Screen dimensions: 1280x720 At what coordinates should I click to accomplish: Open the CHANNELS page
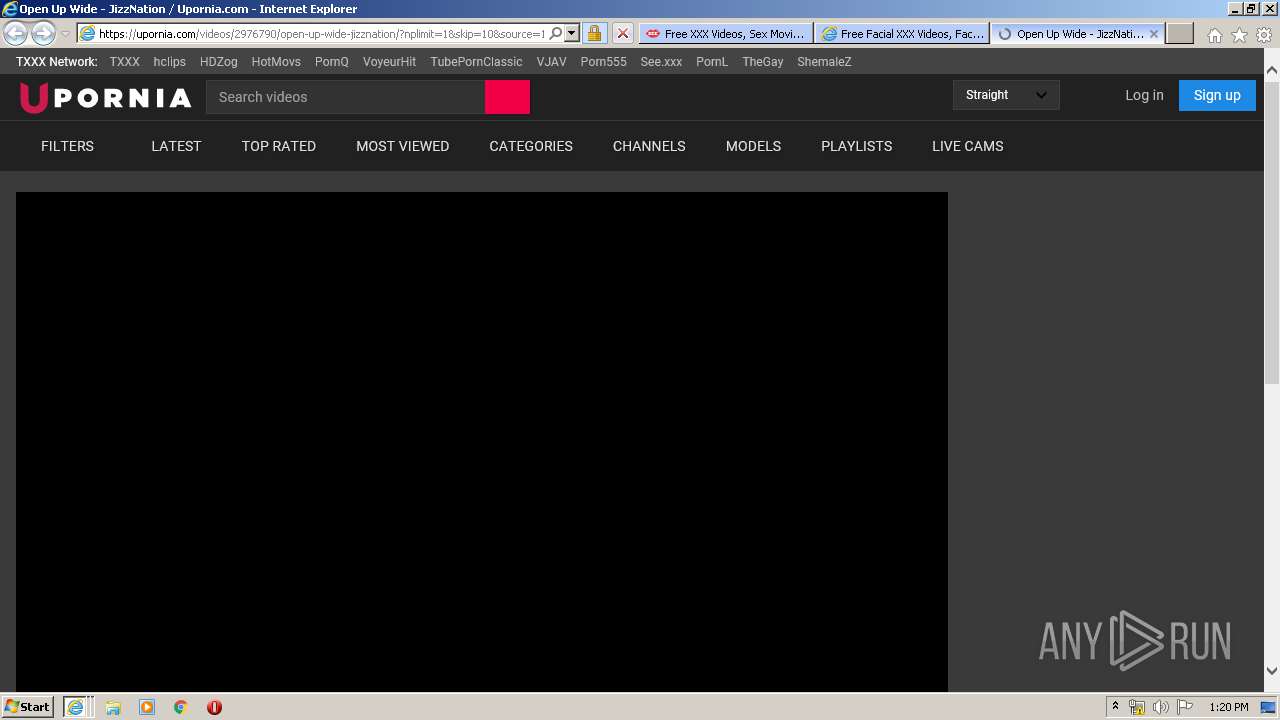(x=649, y=146)
